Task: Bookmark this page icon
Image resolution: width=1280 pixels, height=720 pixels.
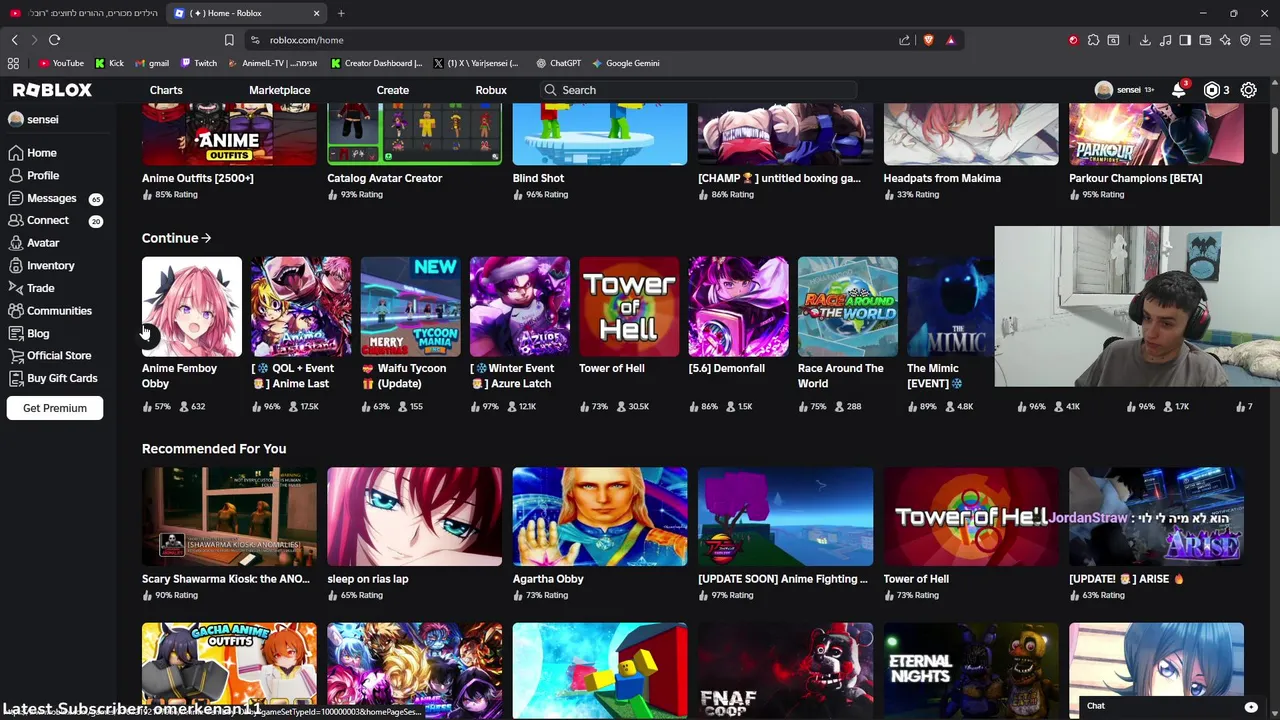Action: [x=229, y=40]
